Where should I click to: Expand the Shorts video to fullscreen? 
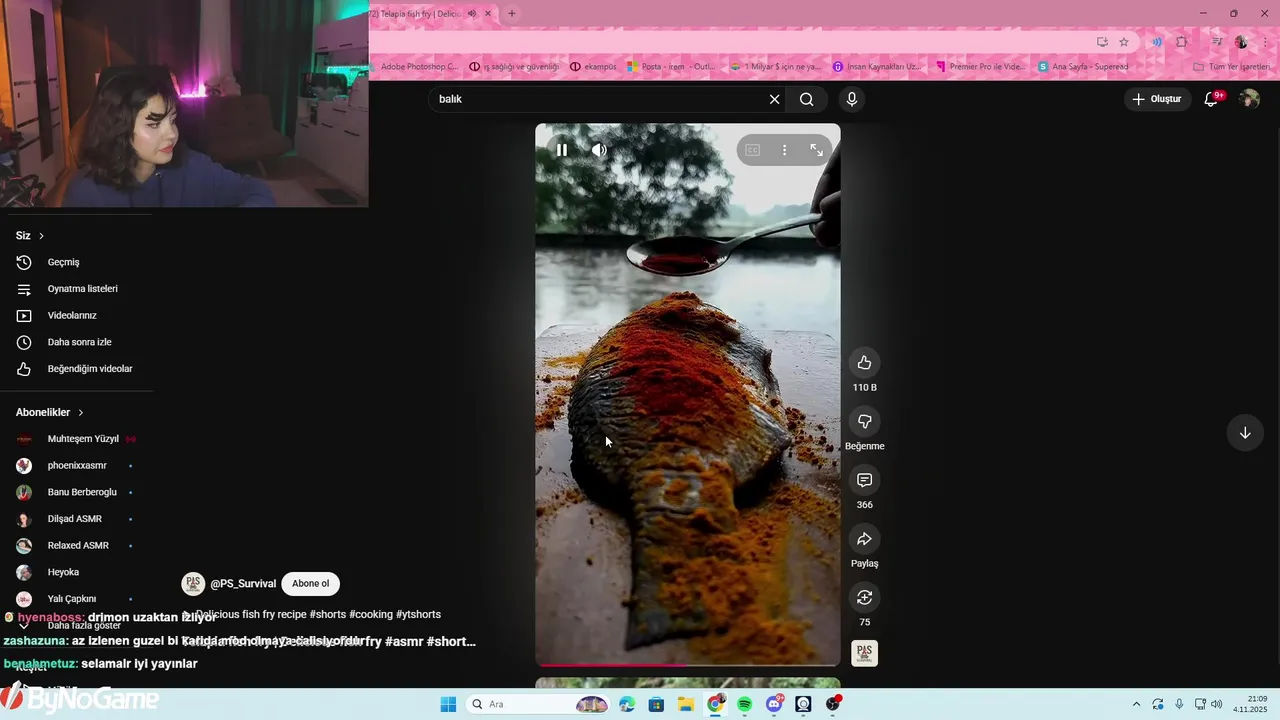click(x=817, y=150)
